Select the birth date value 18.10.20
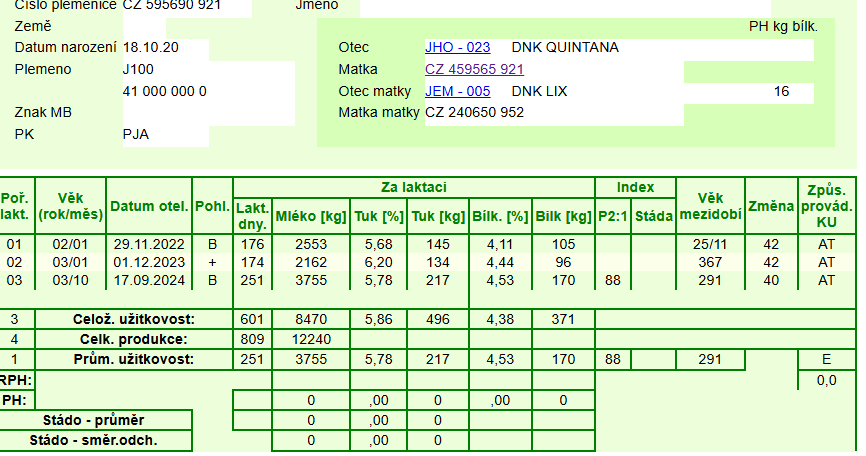Image resolution: width=866 pixels, height=456 pixels. point(150,47)
